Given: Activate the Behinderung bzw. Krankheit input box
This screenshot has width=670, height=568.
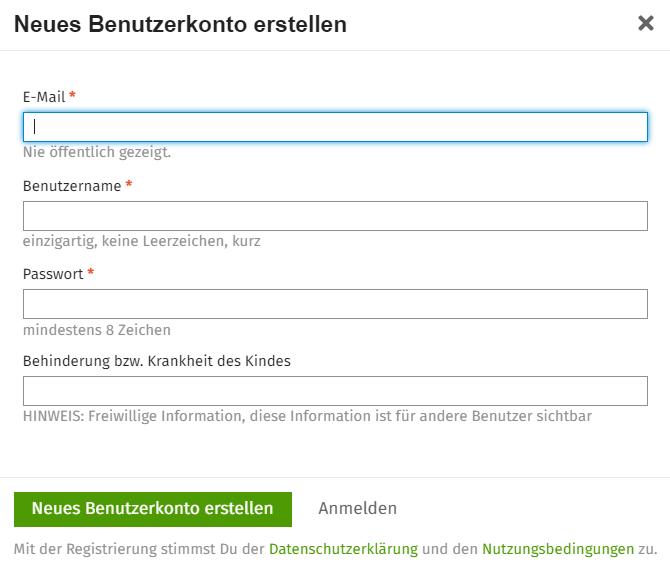Looking at the screenshot, I should click(335, 391).
